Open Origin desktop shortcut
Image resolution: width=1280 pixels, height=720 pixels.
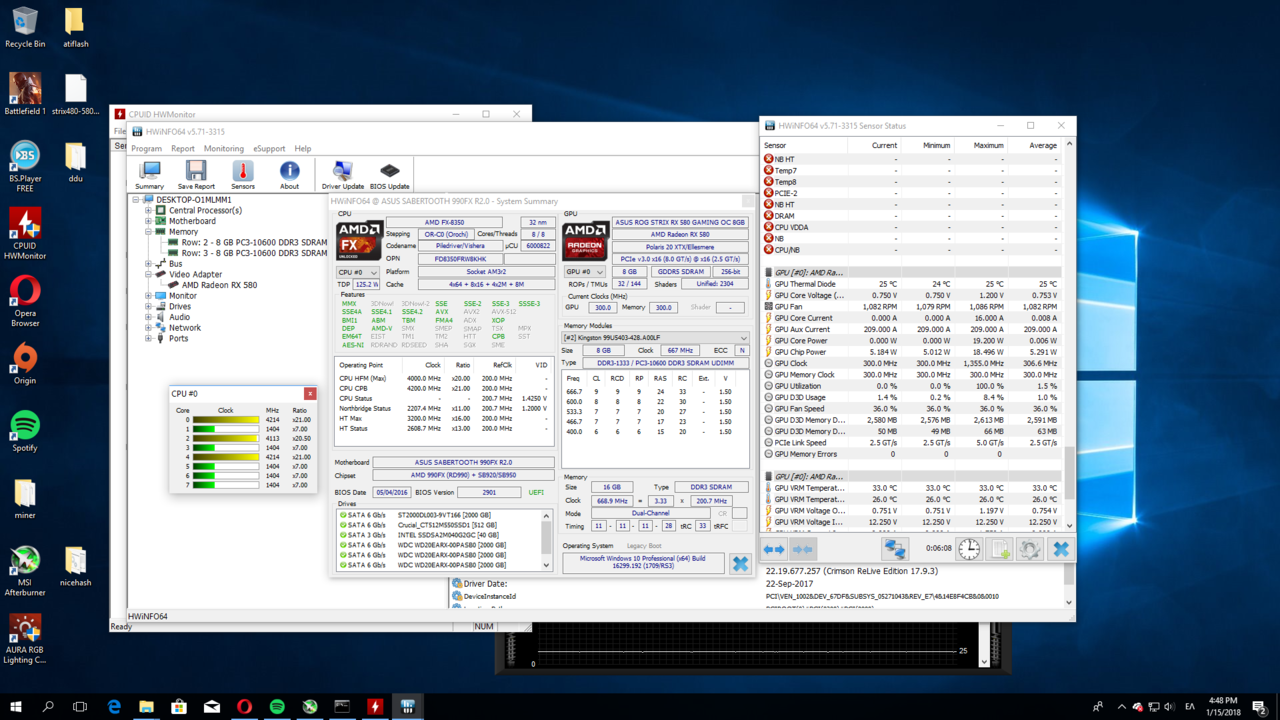click(x=25, y=364)
